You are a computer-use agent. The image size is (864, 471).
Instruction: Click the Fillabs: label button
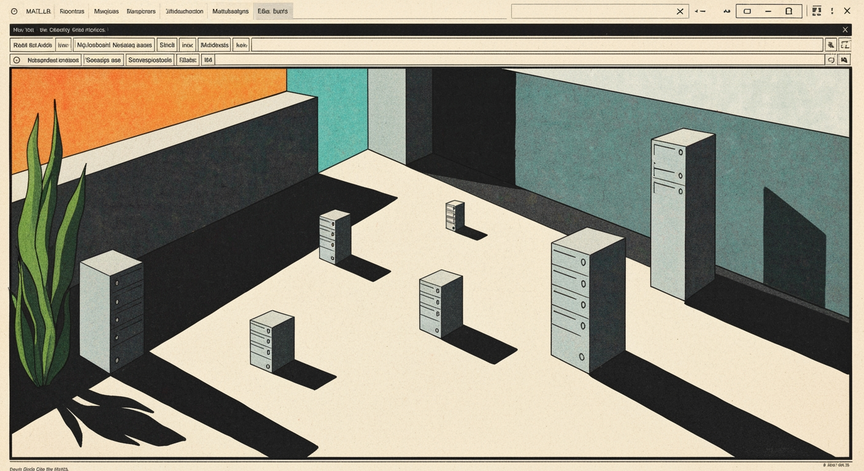coord(188,60)
